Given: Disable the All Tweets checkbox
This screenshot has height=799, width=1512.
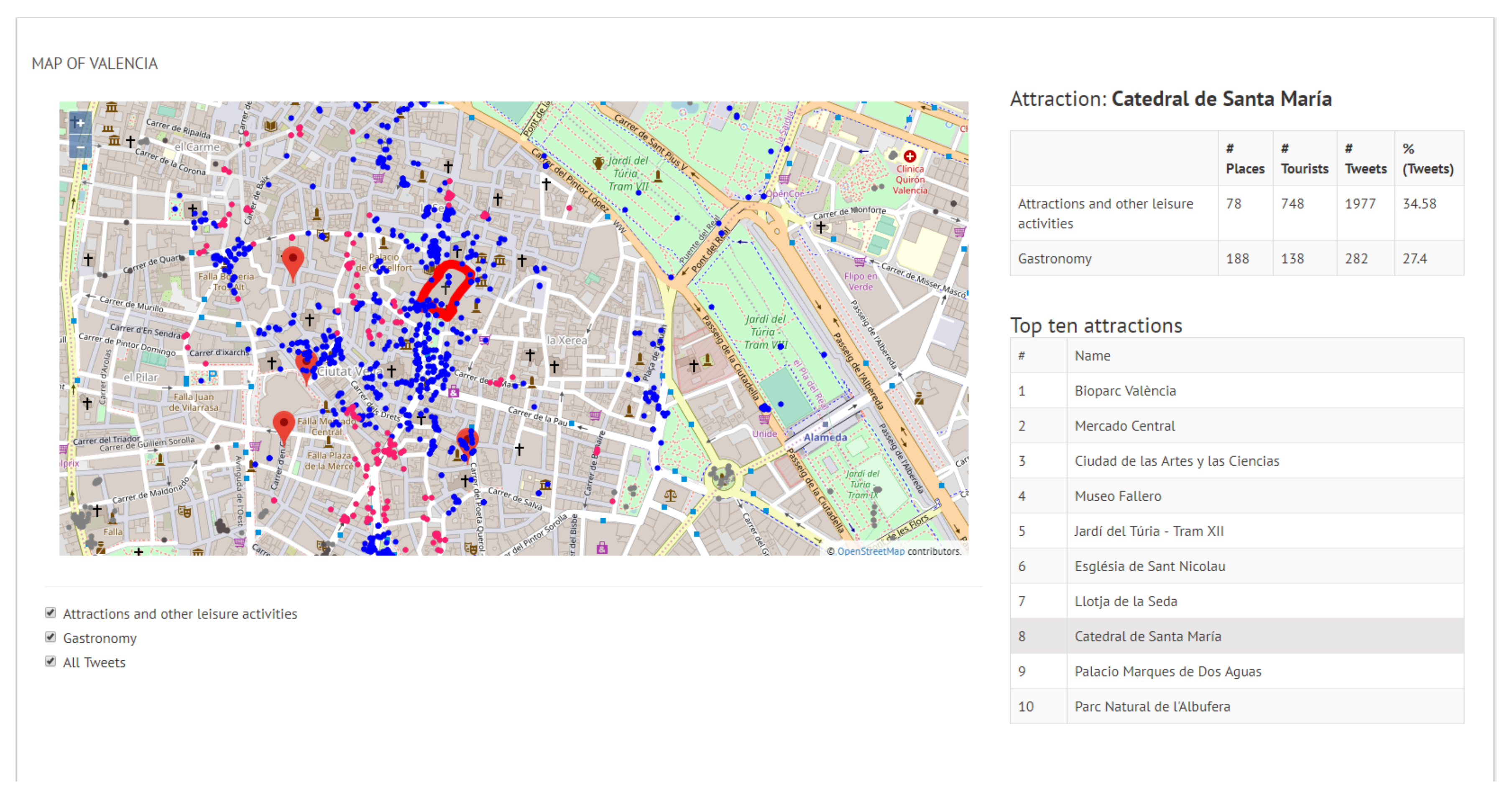Looking at the screenshot, I should 51,662.
